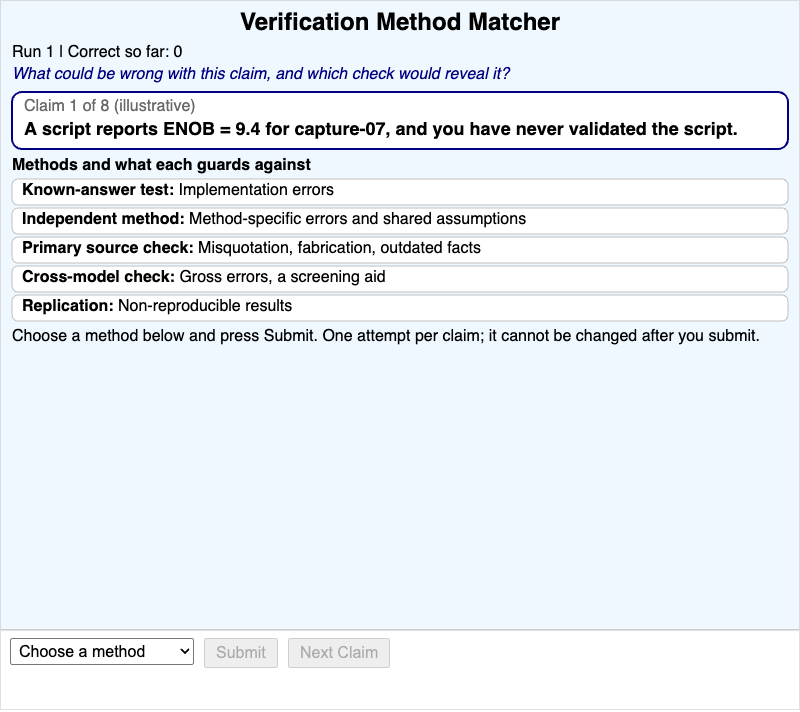
Task: Click the Next Claim button
Action: (x=339, y=652)
